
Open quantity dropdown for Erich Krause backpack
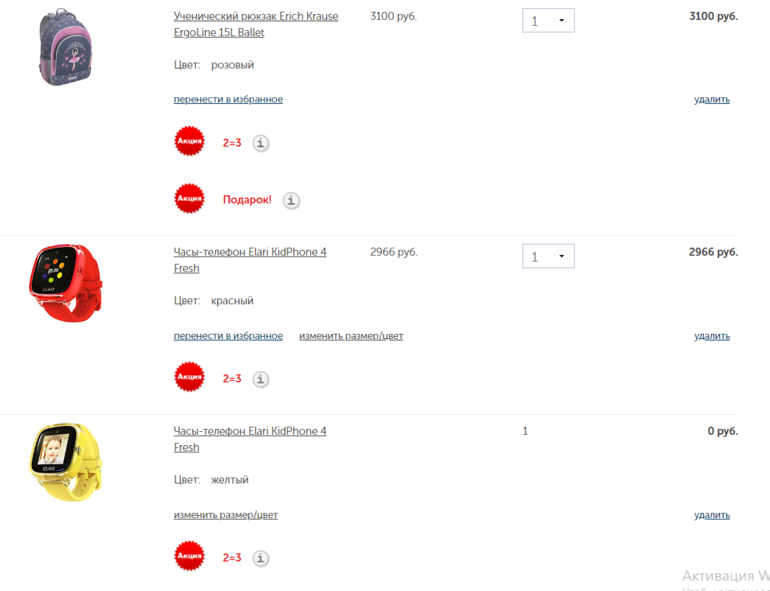coord(548,21)
